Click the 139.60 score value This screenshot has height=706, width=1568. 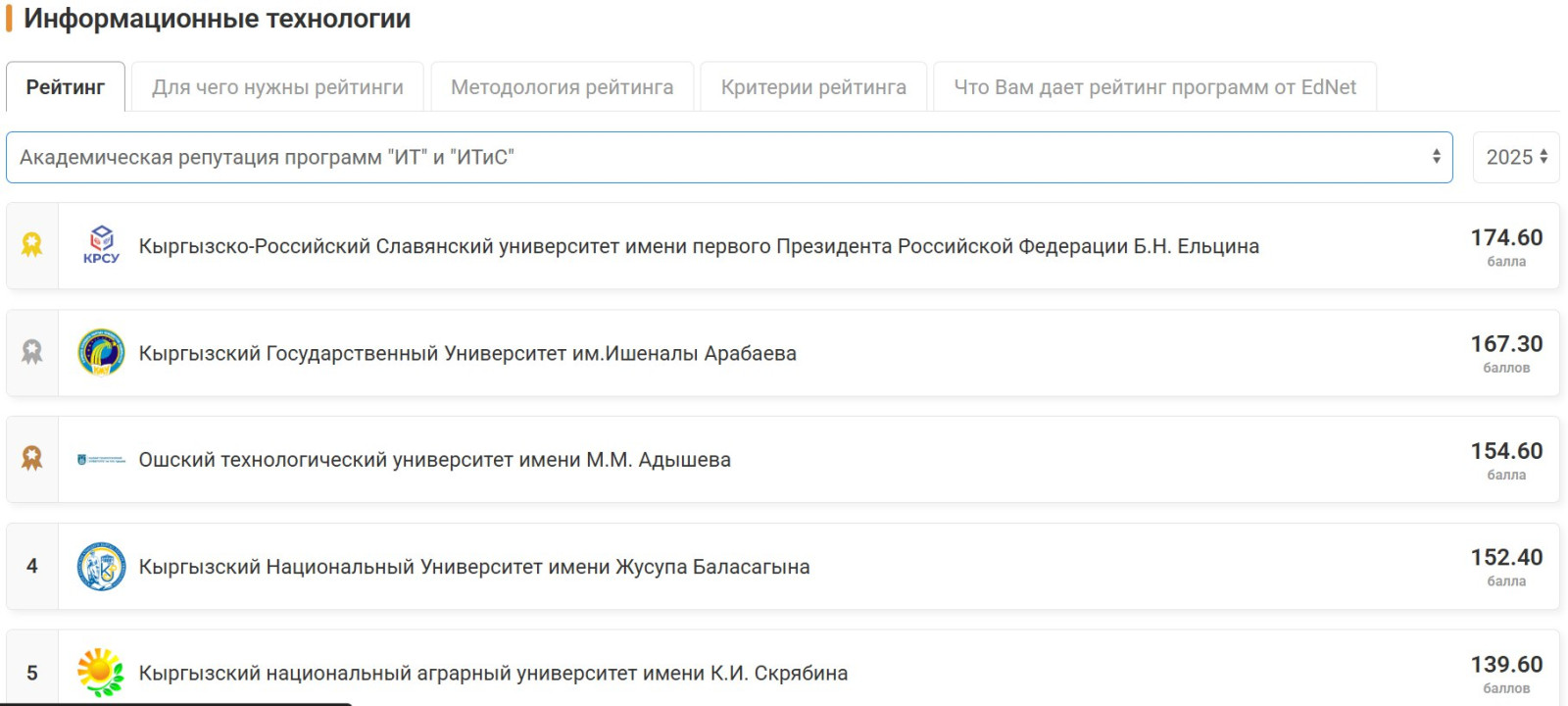pos(1506,664)
